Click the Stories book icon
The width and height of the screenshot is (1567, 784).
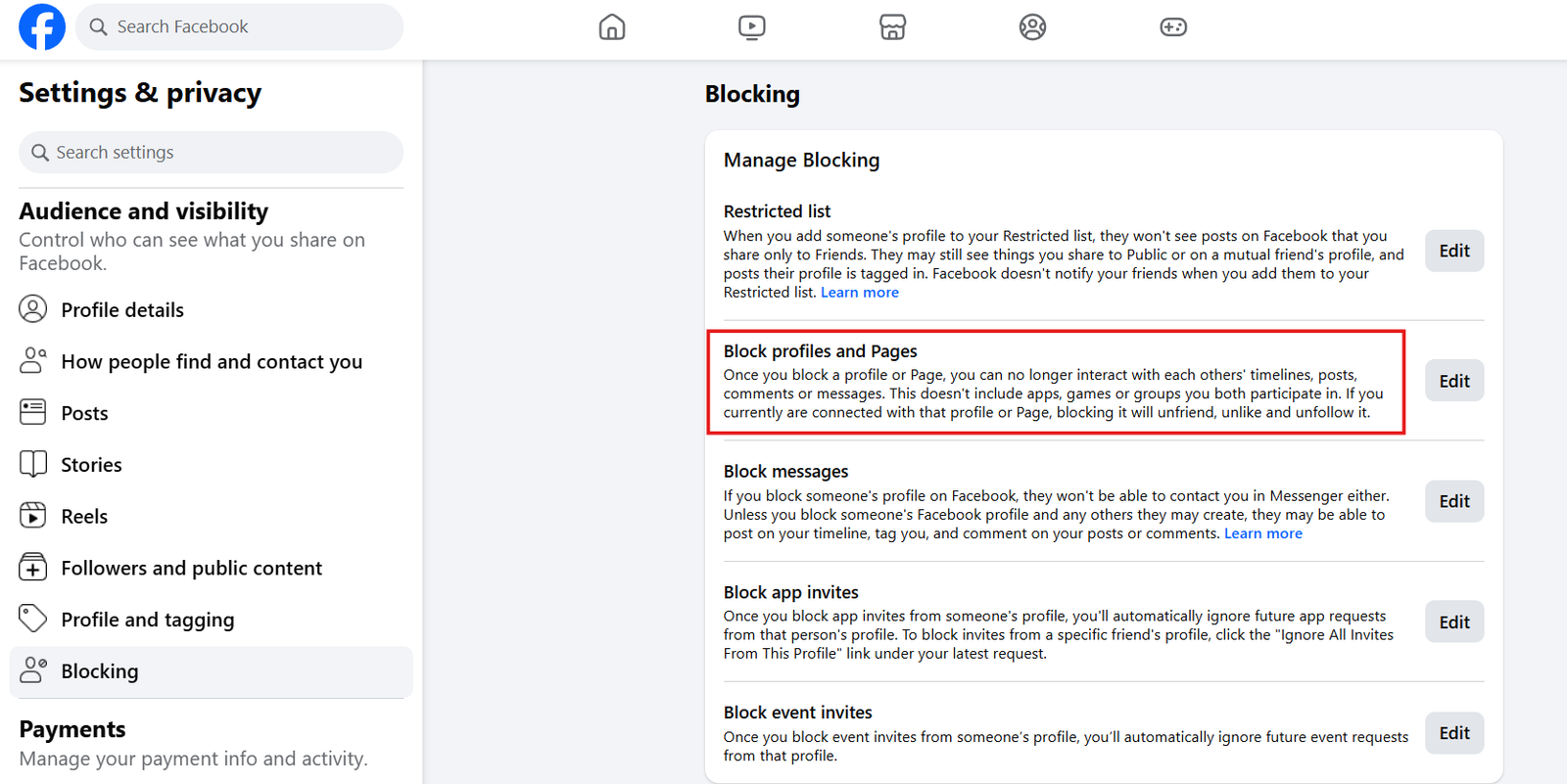point(33,464)
